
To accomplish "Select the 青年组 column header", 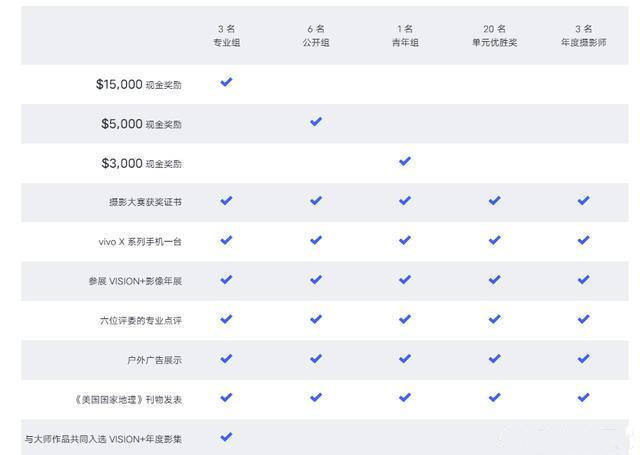I will point(405,36).
